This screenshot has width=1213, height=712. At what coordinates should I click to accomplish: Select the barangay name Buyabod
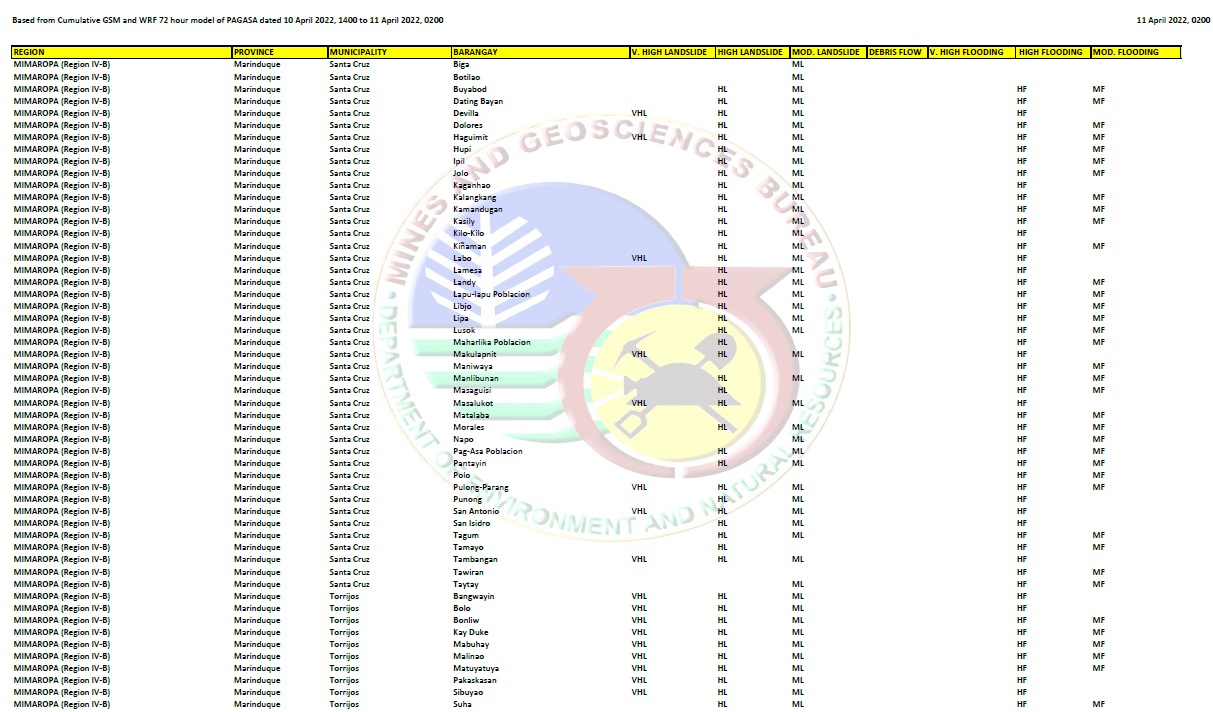point(470,89)
